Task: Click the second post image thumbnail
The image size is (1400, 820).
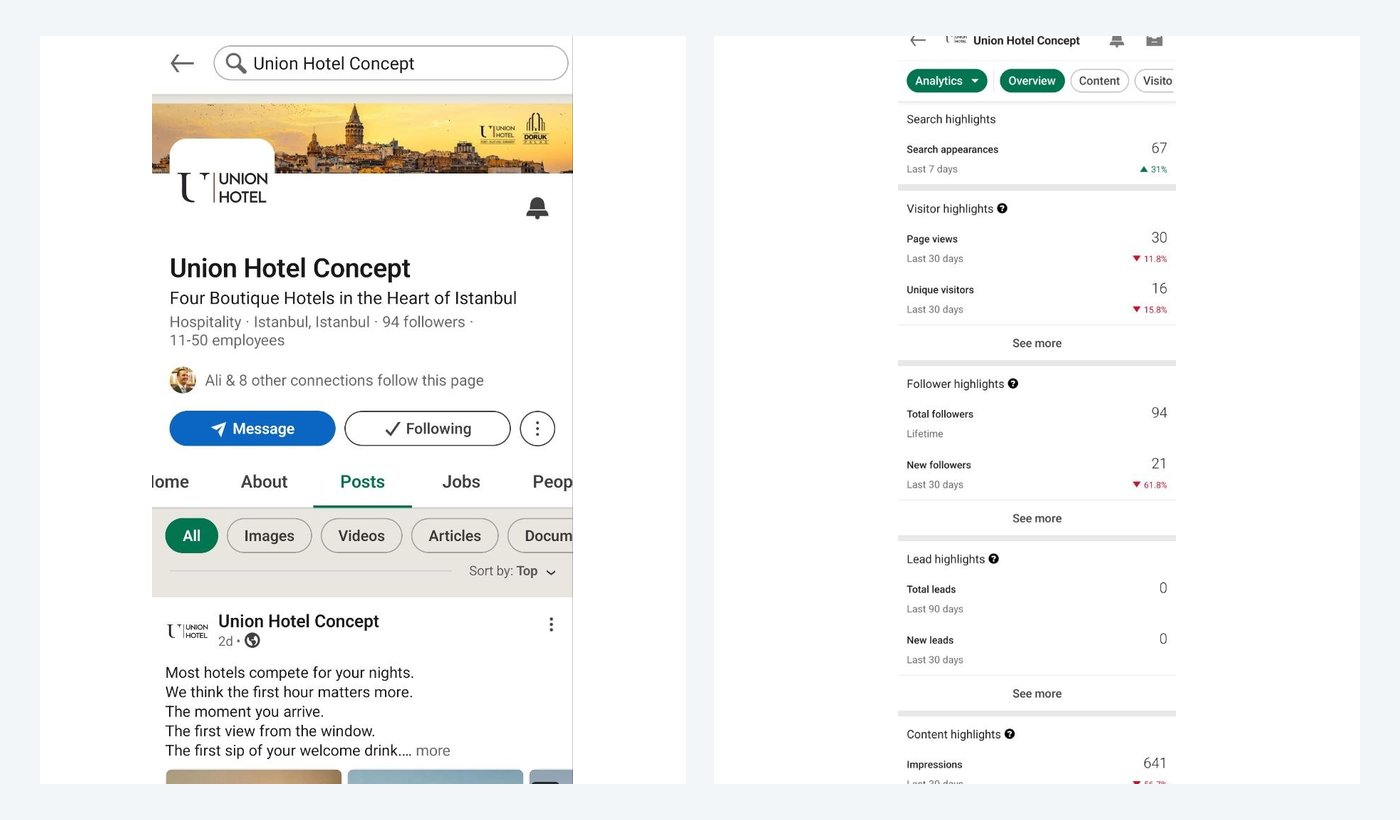Action: click(435, 776)
